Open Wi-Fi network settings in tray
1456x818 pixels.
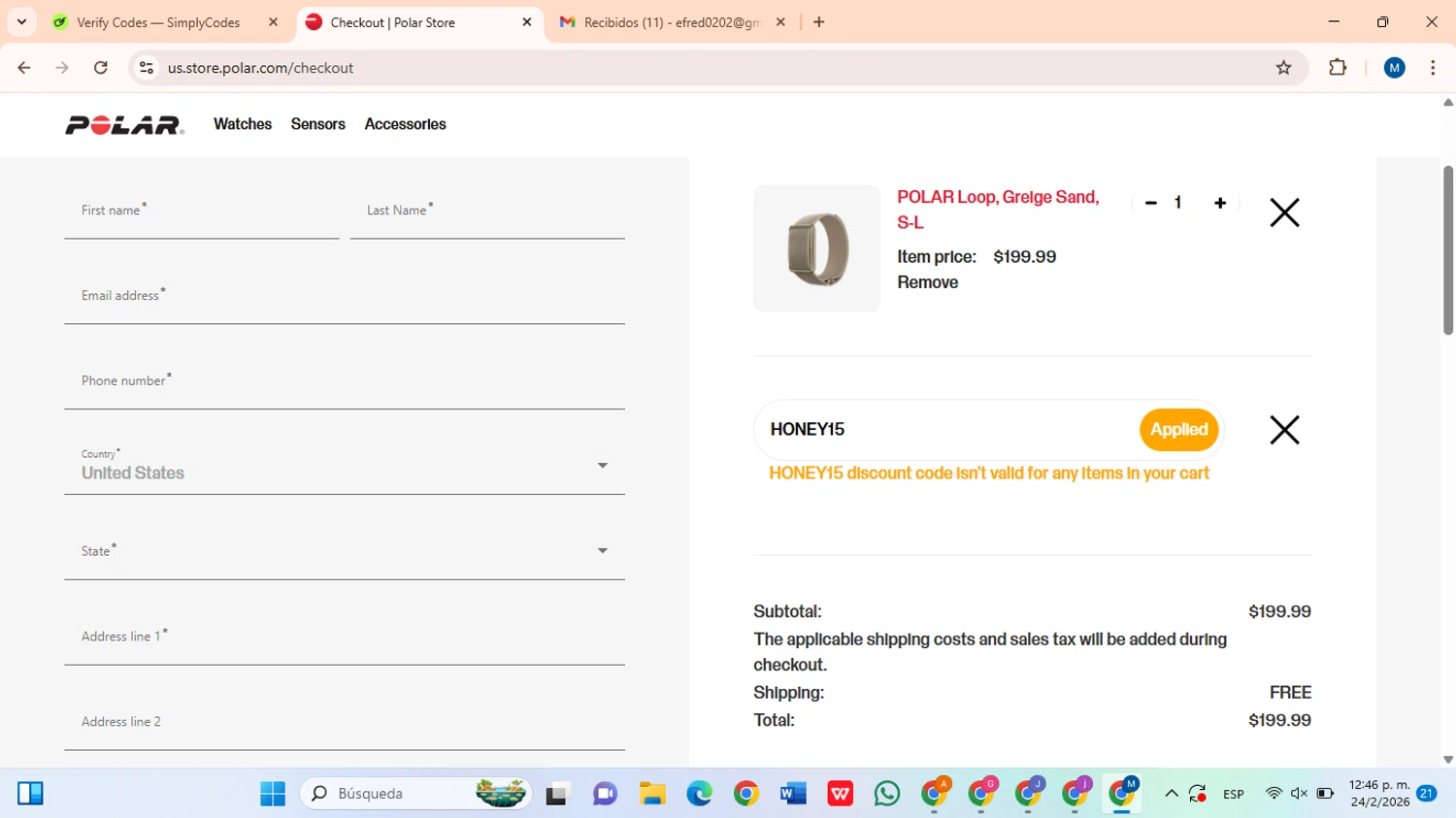point(1274,794)
